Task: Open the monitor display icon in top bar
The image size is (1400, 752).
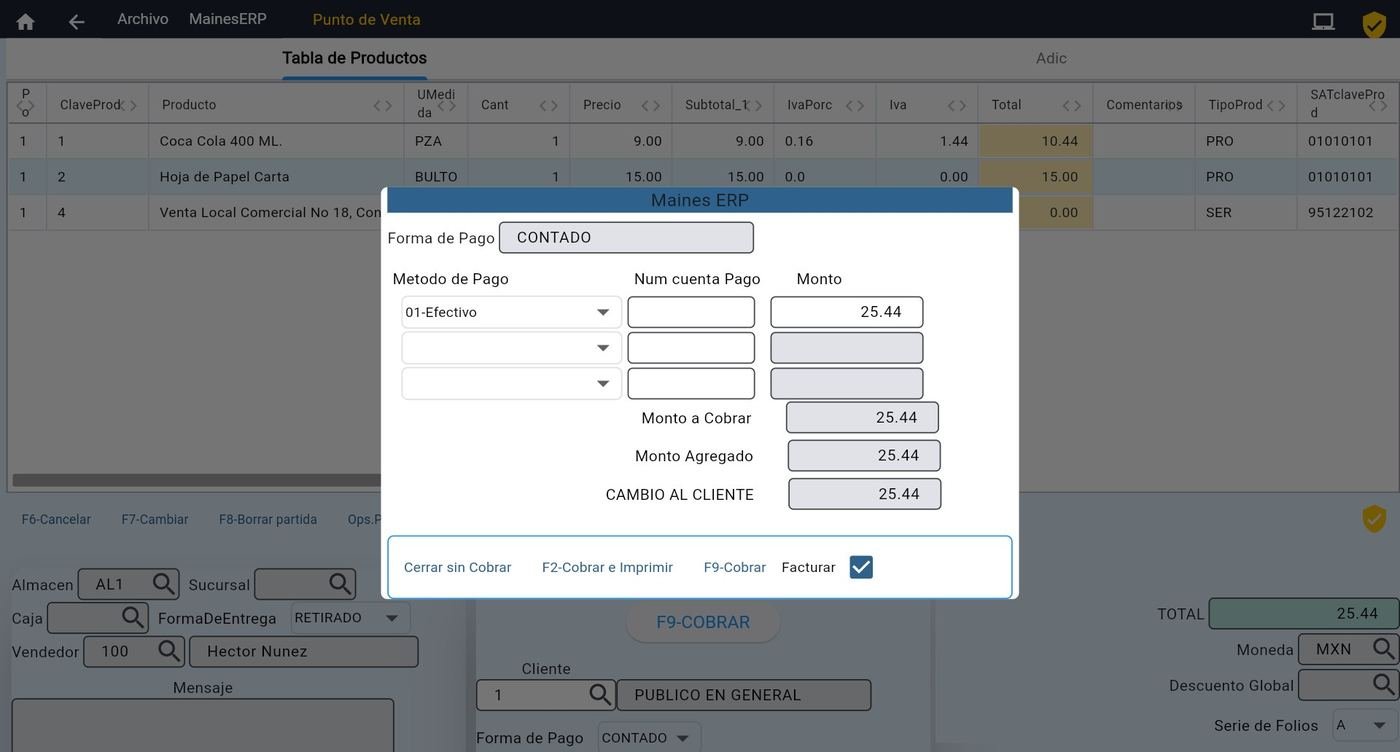Action: click(x=1323, y=21)
